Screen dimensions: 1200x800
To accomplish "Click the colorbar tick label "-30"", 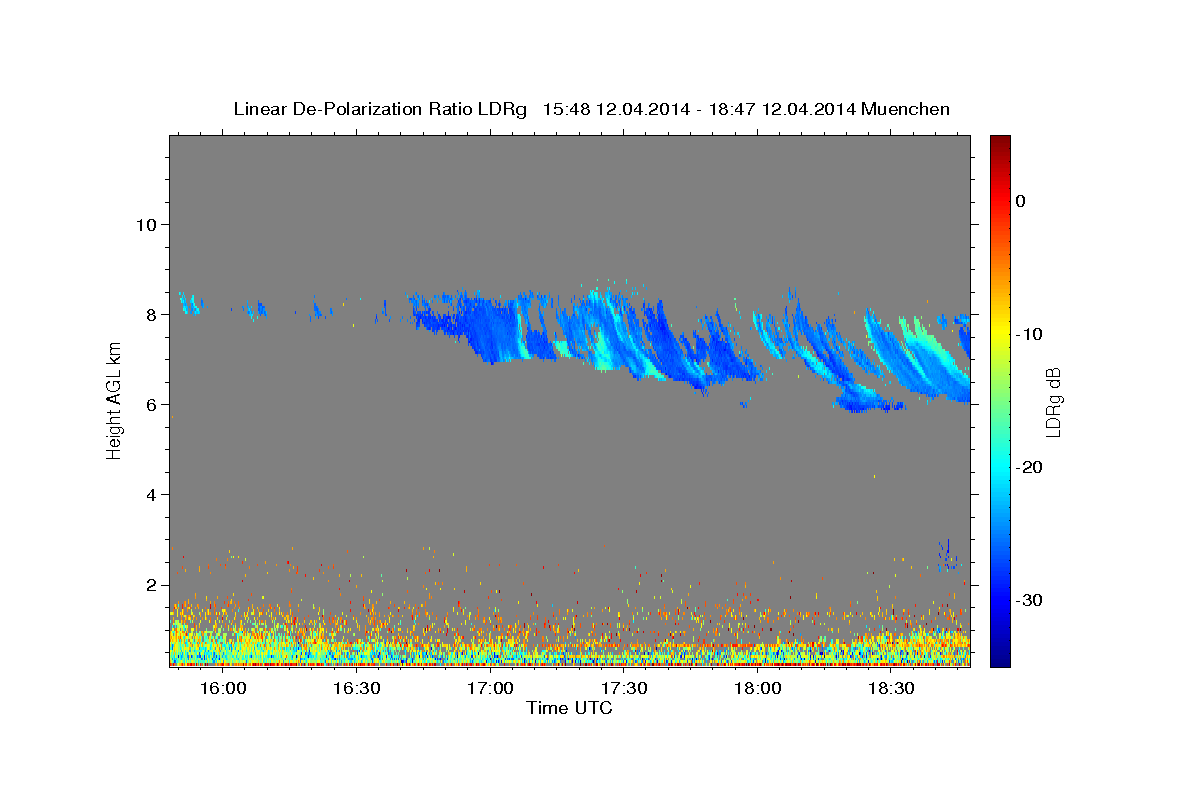I will click(x=1028, y=600).
